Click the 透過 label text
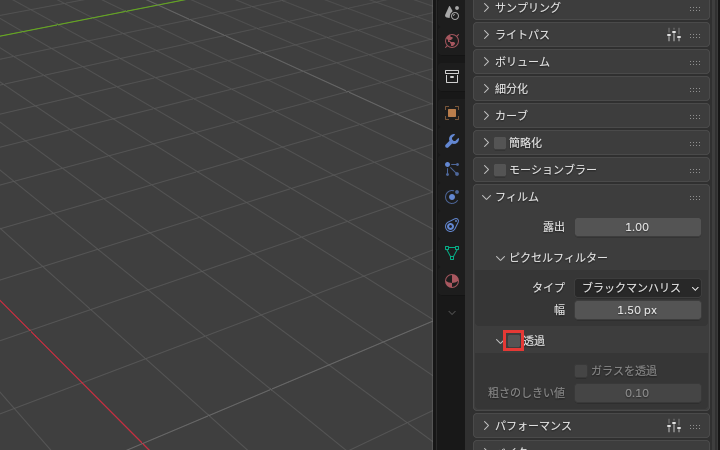 click(534, 341)
